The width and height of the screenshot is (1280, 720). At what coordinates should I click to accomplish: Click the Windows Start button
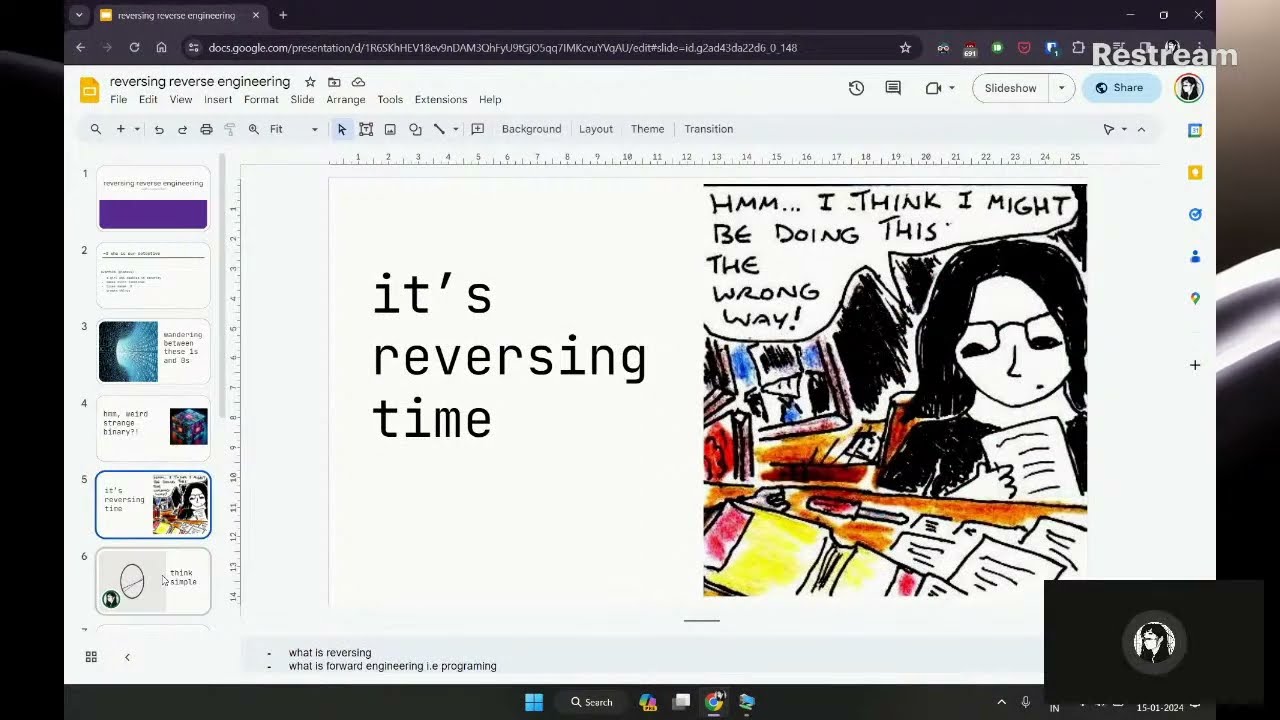click(x=534, y=702)
